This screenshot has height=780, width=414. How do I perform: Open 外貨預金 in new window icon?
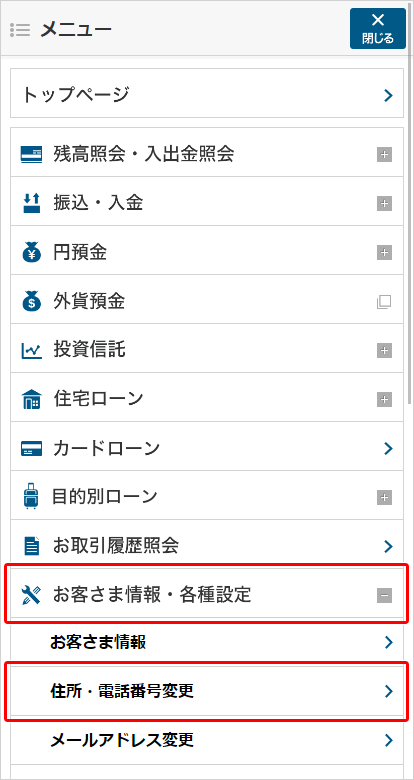[x=384, y=301]
